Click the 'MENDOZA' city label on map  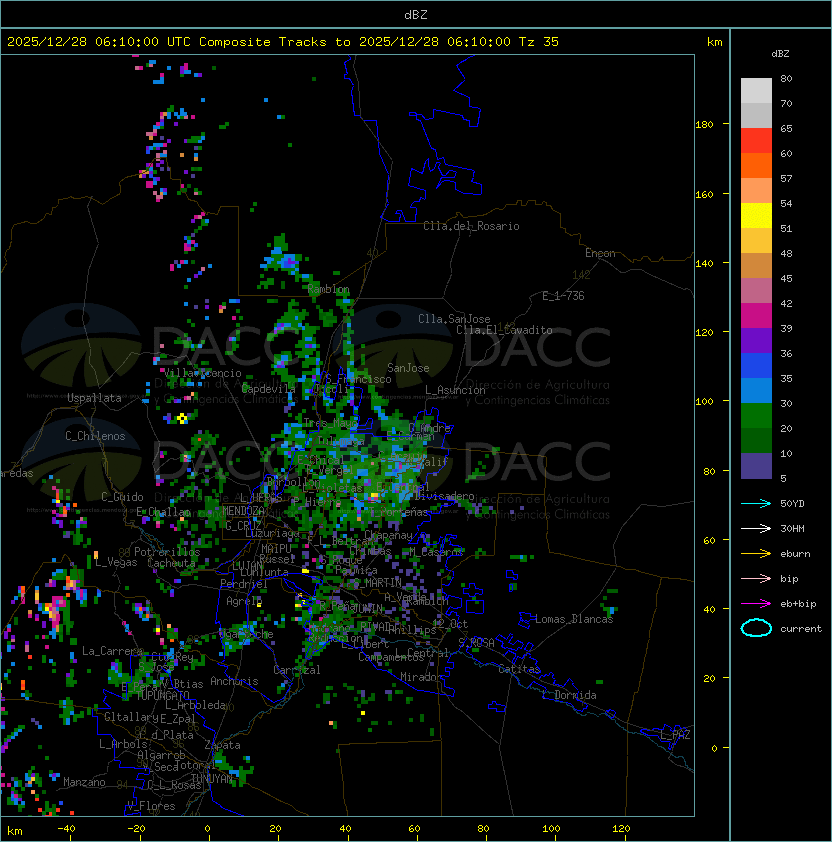click(x=243, y=510)
